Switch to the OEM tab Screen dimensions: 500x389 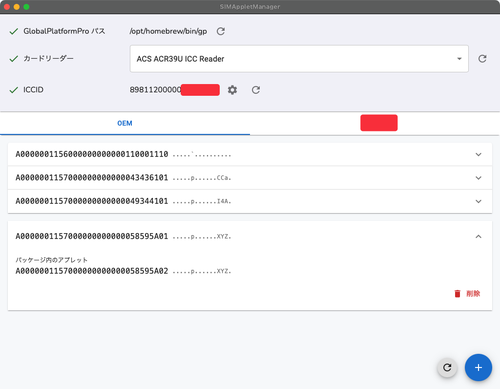point(125,123)
